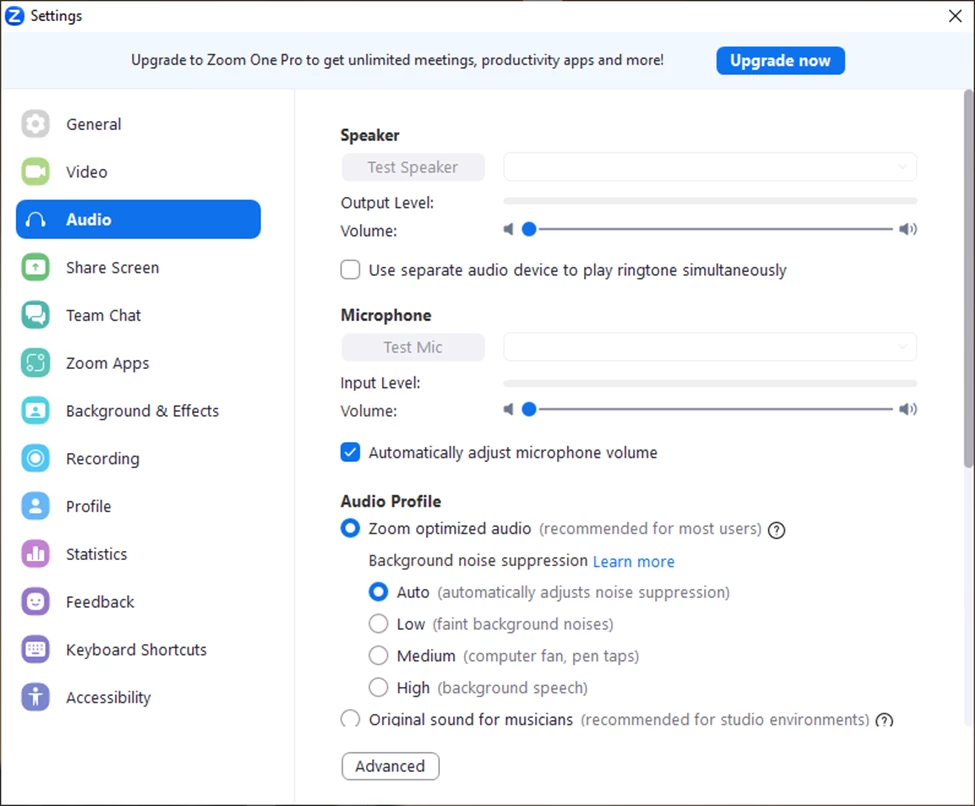Click the Background & Effects icon
The height and width of the screenshot is (806, 975).
coord(35,410)
